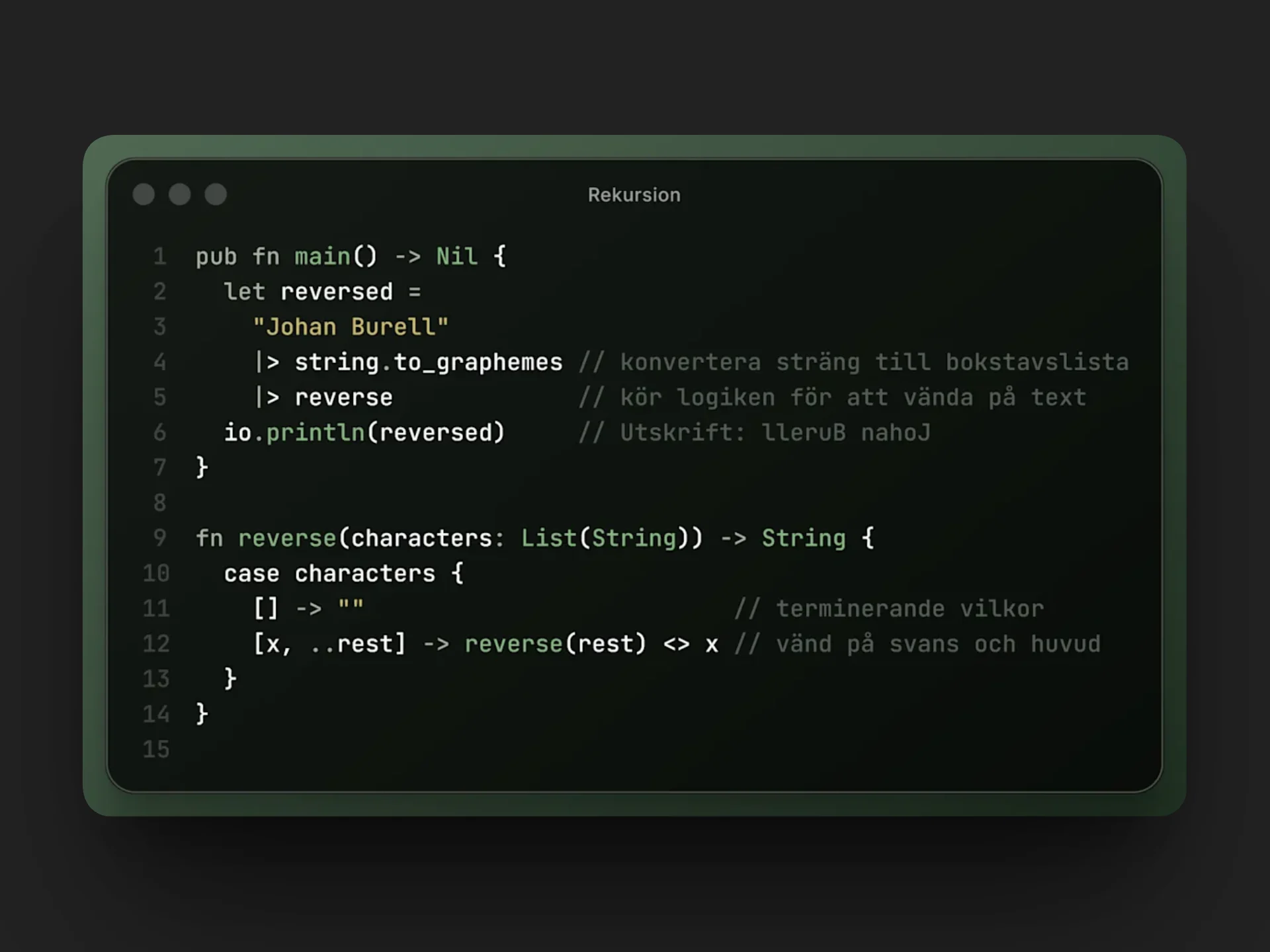Click comment 'kör logiken för att vända på text'
The height and width of the screenshot is (952, 1270).
pyautogui.click(x=853, y=397)
